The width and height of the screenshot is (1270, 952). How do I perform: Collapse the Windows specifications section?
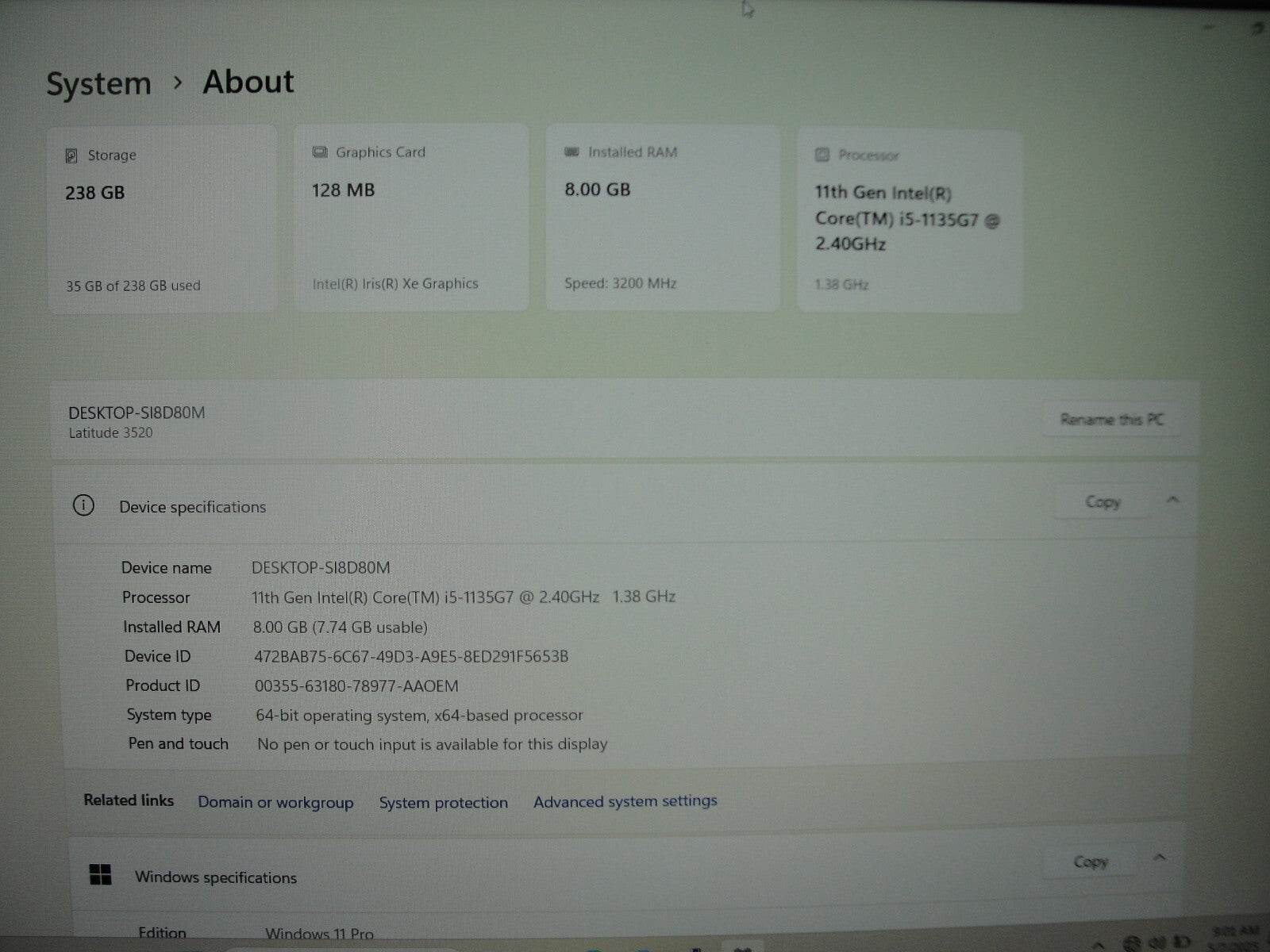1160,858
